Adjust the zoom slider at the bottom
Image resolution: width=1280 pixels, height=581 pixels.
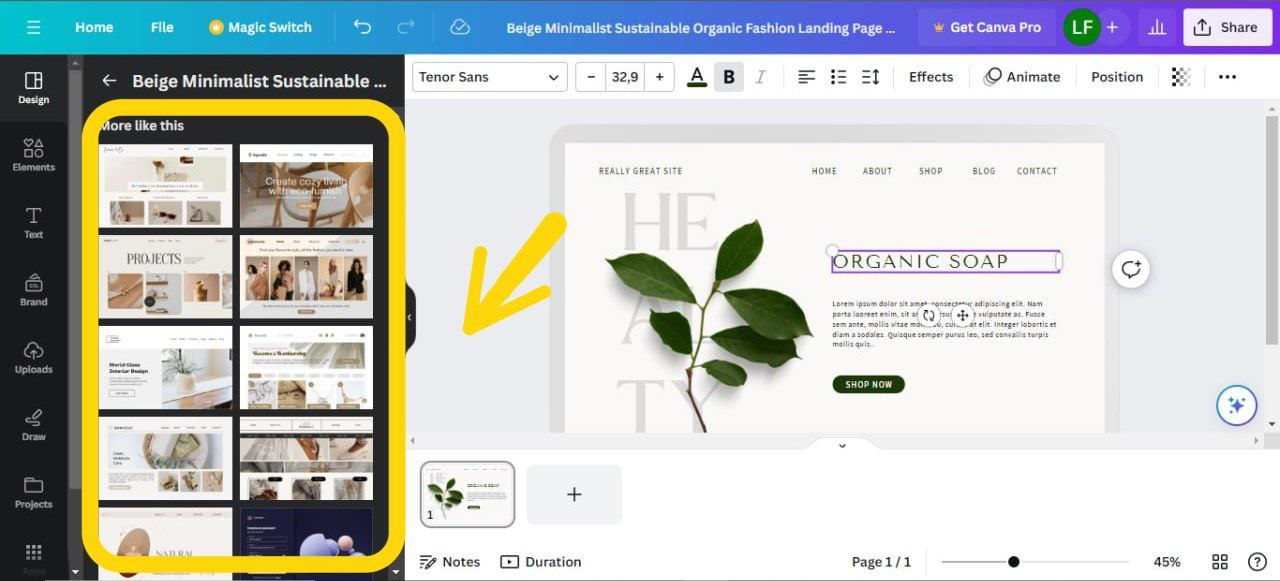[1015, 561]
